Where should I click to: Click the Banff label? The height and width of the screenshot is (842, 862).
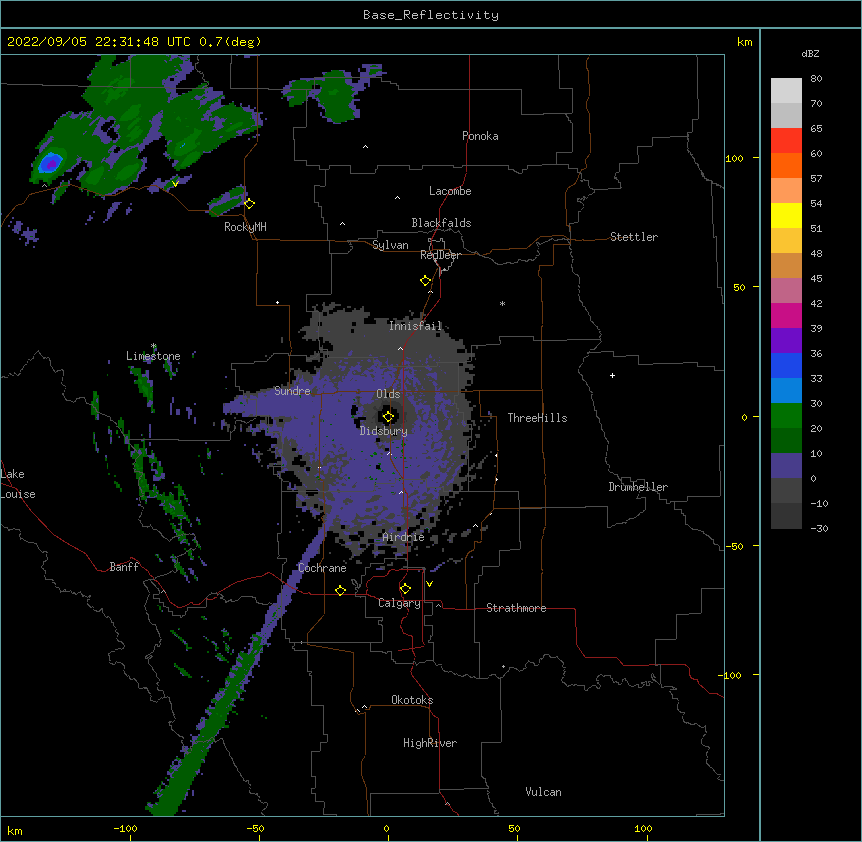click(x=124, y=567)
